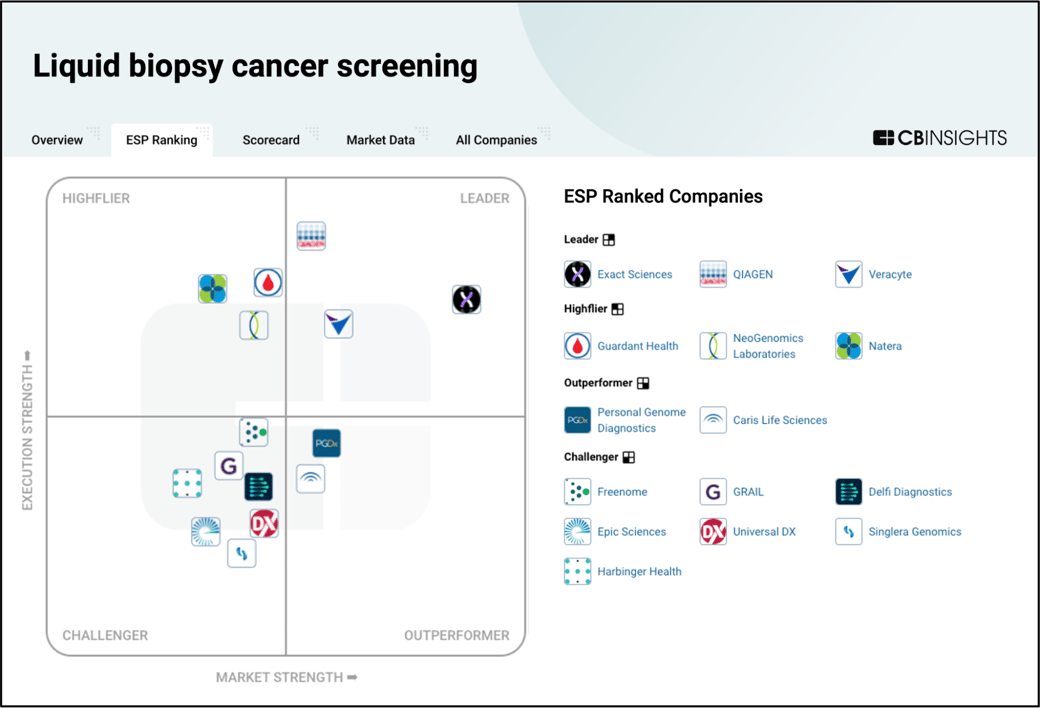Click the Epic Sciences logo on the chart

tap(206, 531)
